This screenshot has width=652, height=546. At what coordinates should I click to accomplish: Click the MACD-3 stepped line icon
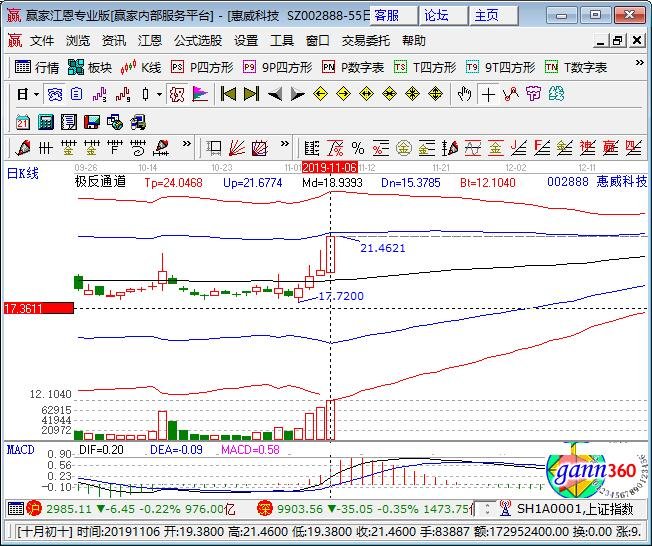pos(99,94)
